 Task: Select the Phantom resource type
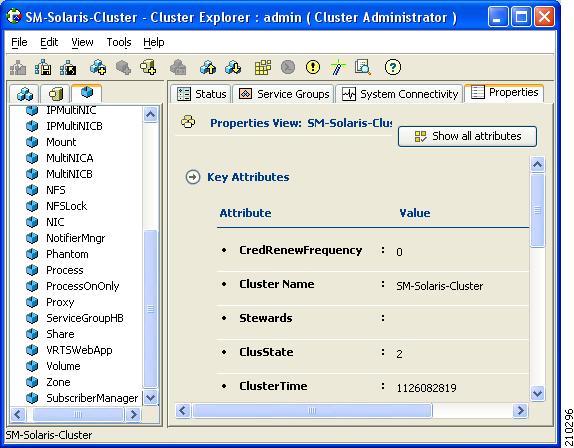point(67,254)
